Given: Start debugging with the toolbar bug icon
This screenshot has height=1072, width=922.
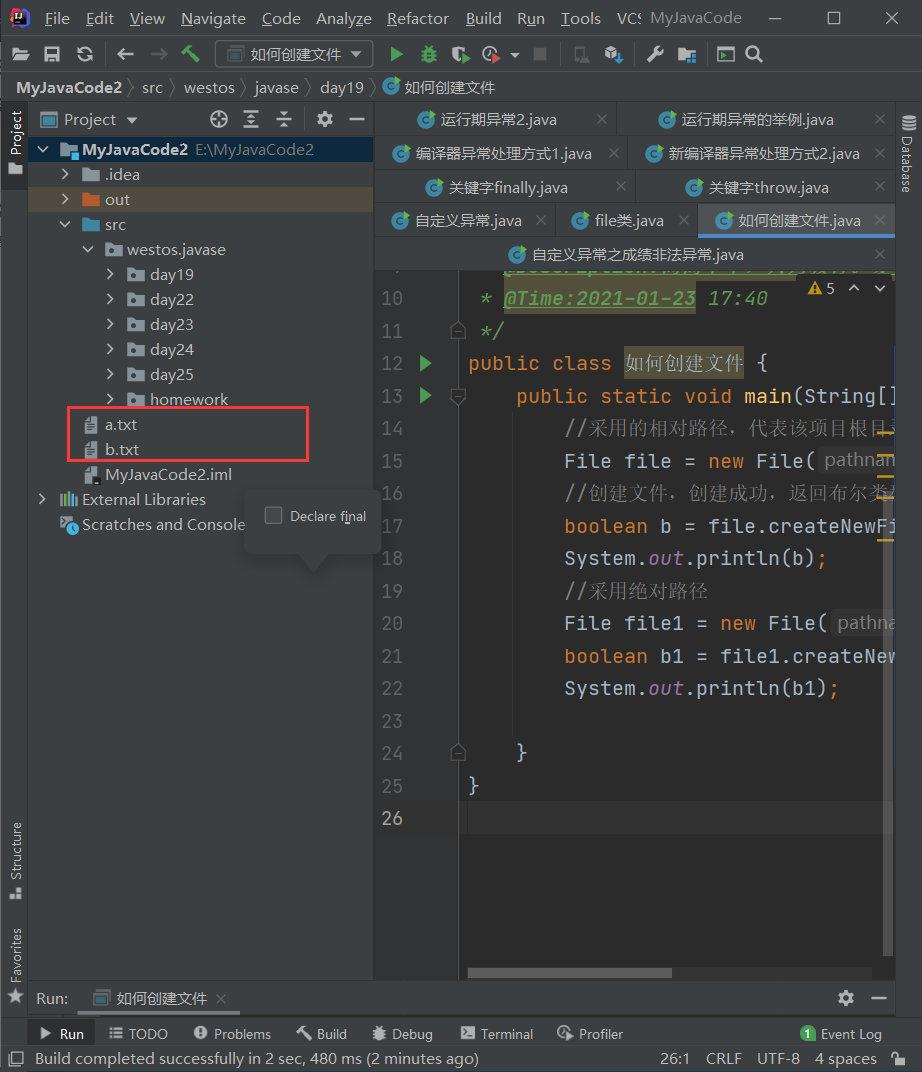Looking at the screenshot, I should (x=429, y=54).
